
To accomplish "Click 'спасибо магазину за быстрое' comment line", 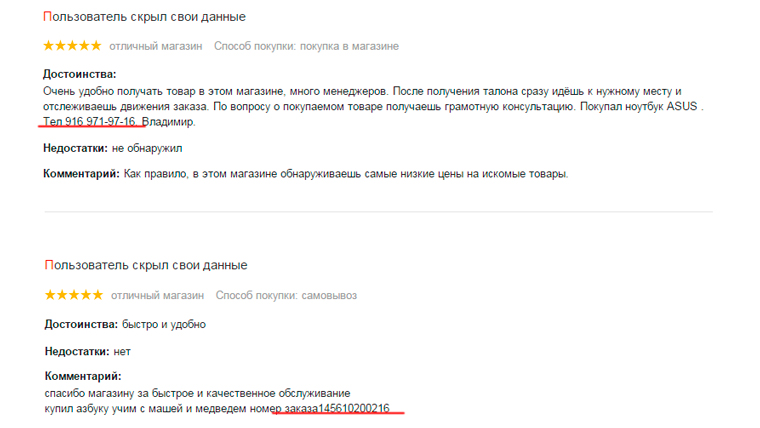I will coord(197,393).
